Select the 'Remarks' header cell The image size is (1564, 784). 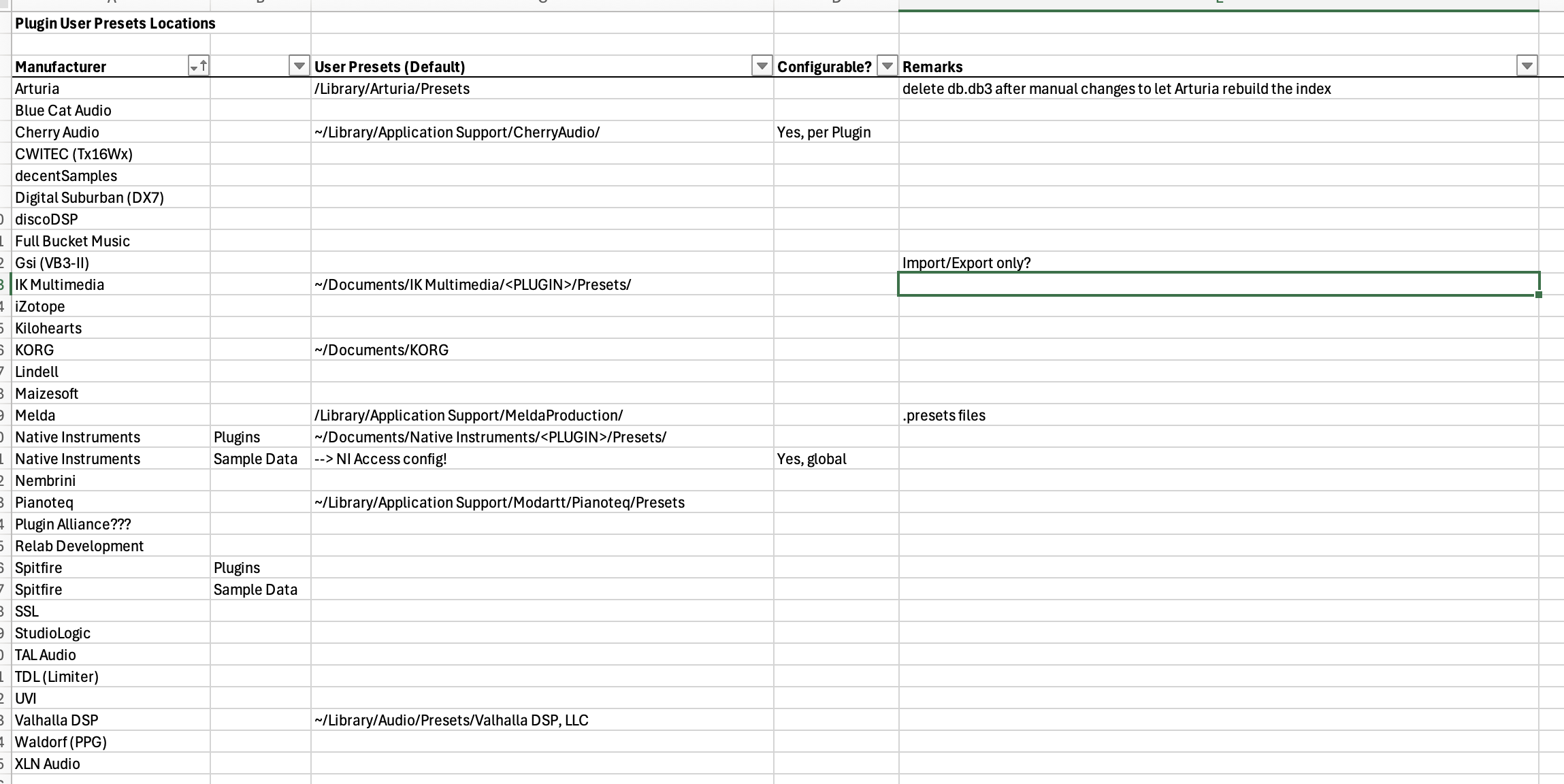1219,67
